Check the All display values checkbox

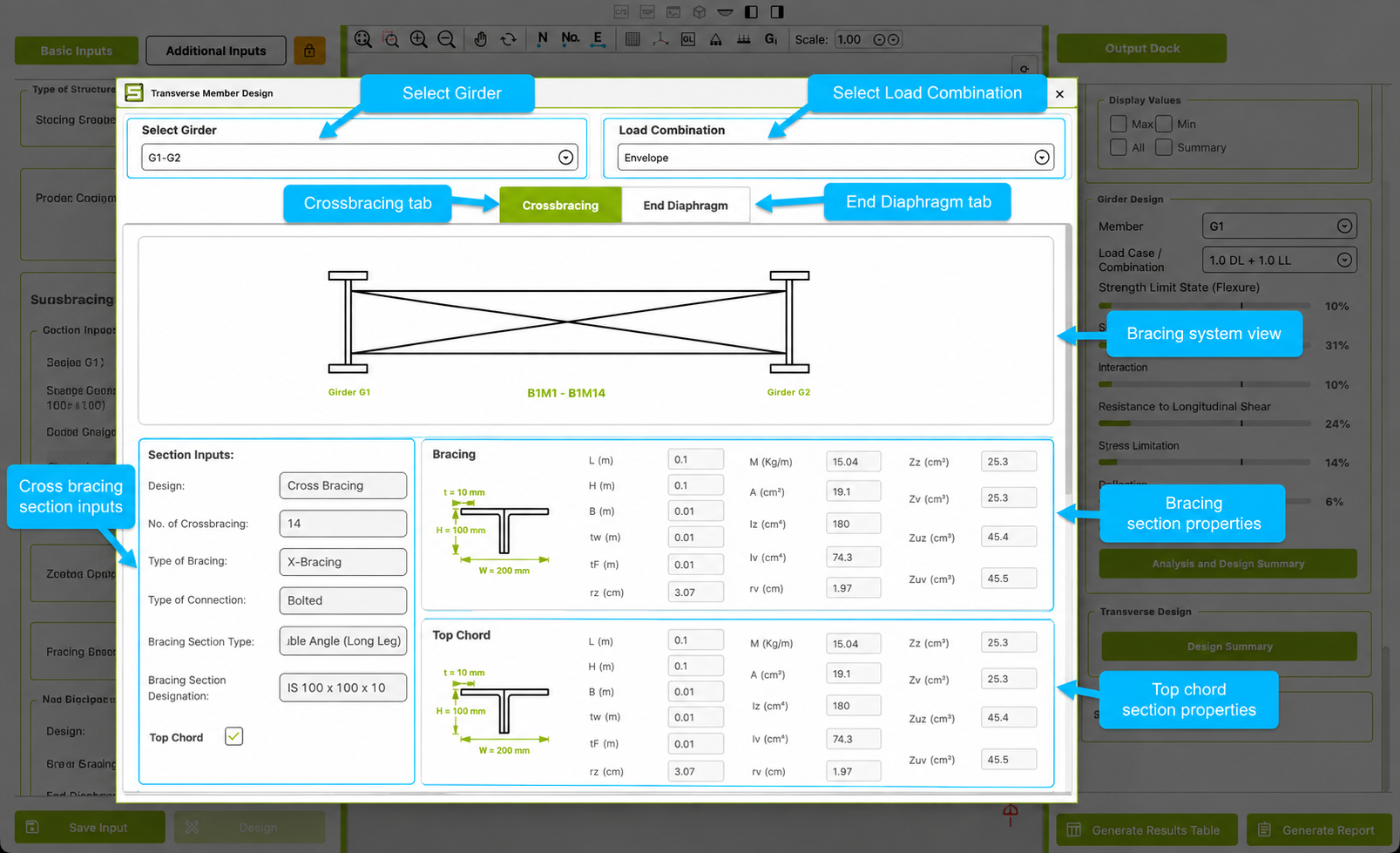click(x=1119, y=147)
